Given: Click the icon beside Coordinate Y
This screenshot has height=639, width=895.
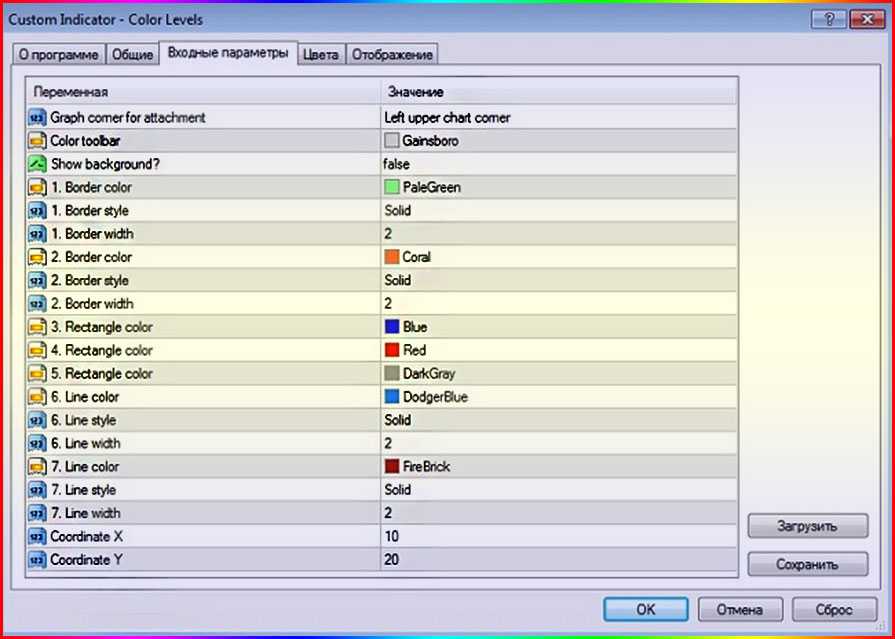Looking at the screenshot, I should coord(38,560).
